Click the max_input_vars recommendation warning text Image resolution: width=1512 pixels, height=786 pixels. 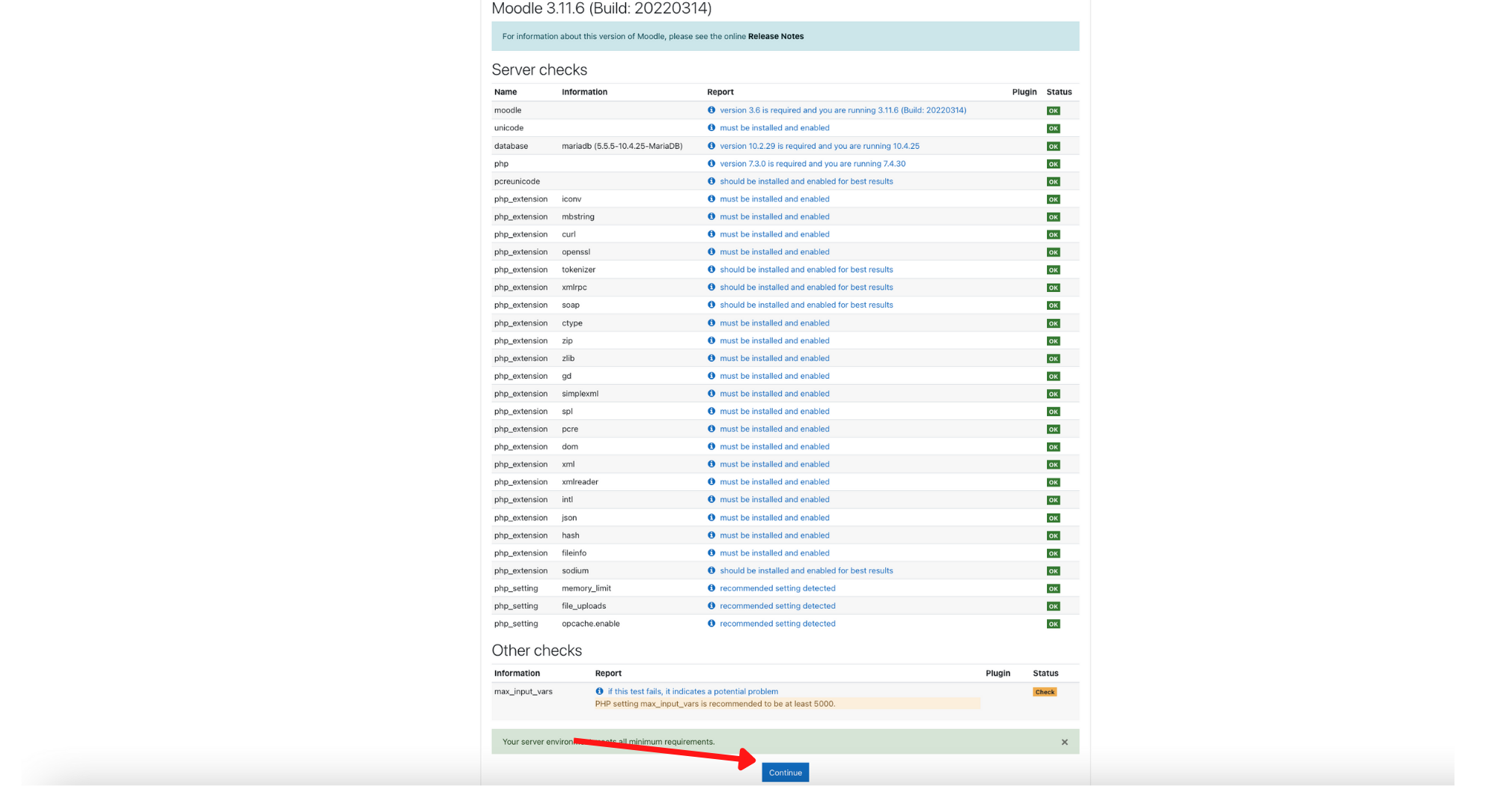[x=714, y=704]
